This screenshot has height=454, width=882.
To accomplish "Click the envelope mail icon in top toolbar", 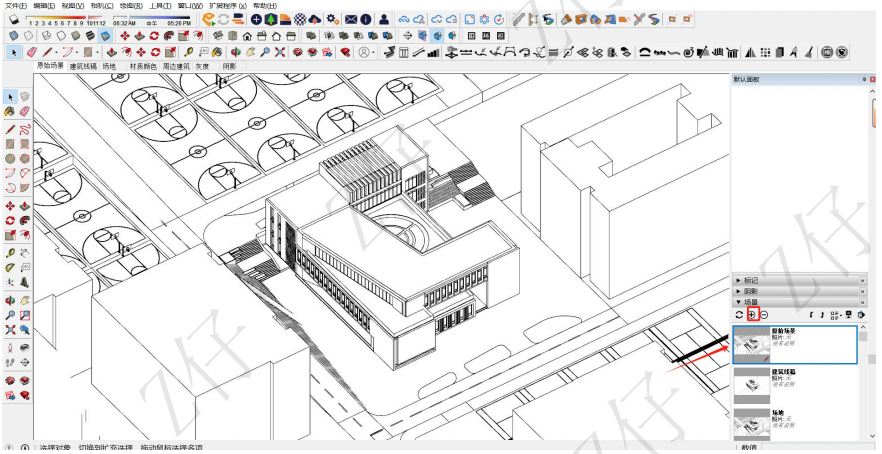I will pos(351,19).
